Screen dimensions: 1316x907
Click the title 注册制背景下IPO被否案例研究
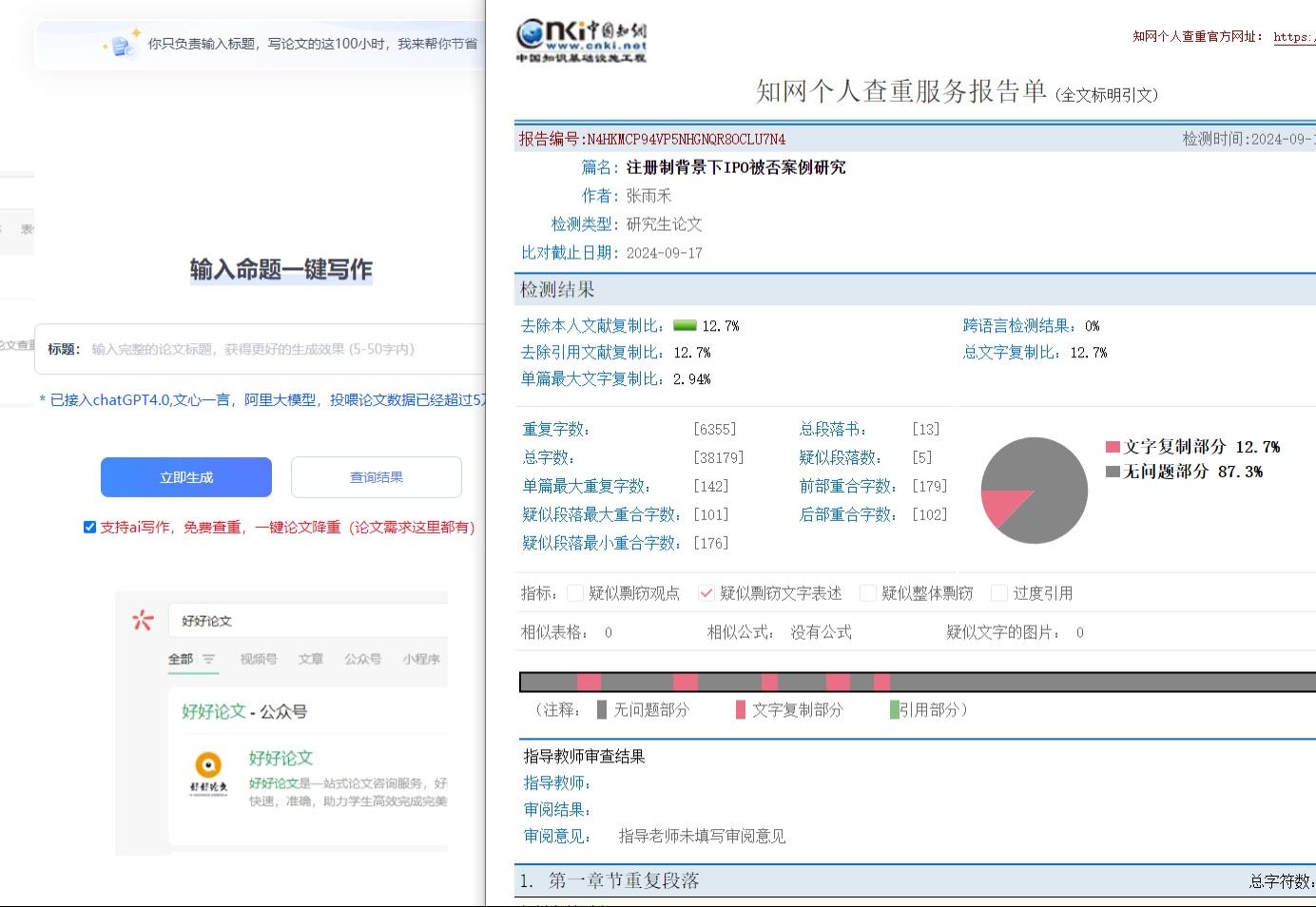[736, 167]
